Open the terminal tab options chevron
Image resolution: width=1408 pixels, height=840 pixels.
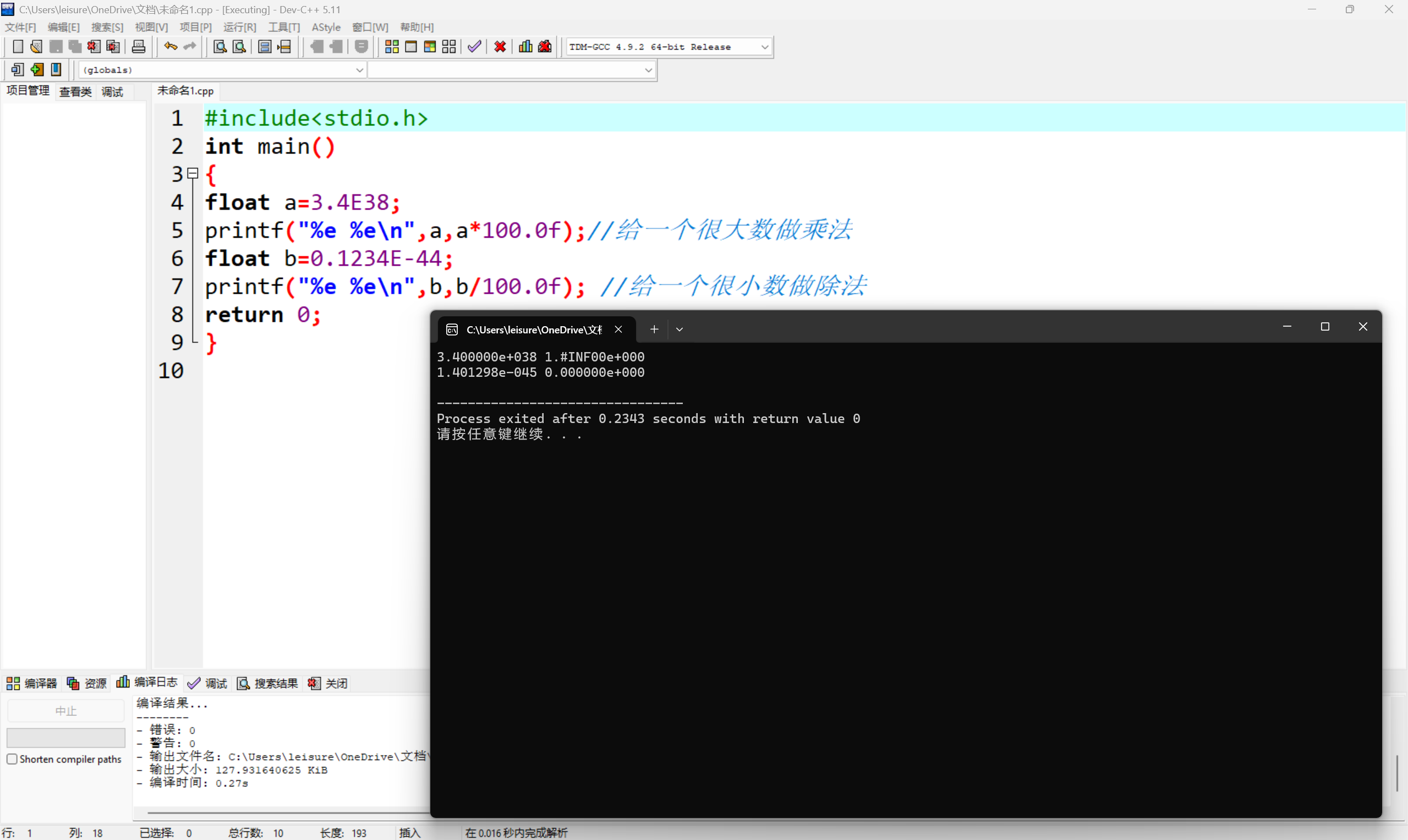pos(679,329)
